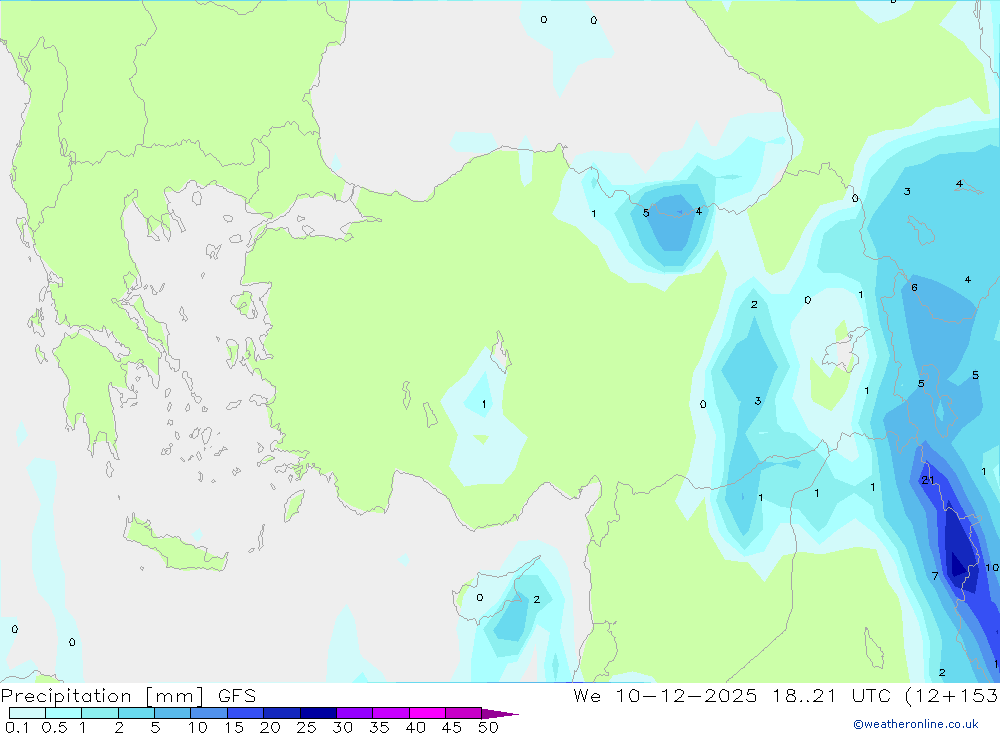Pick the 1–2 mm legend swatch
Viewport: 1000px width, 733px height.
coord(99,713)
